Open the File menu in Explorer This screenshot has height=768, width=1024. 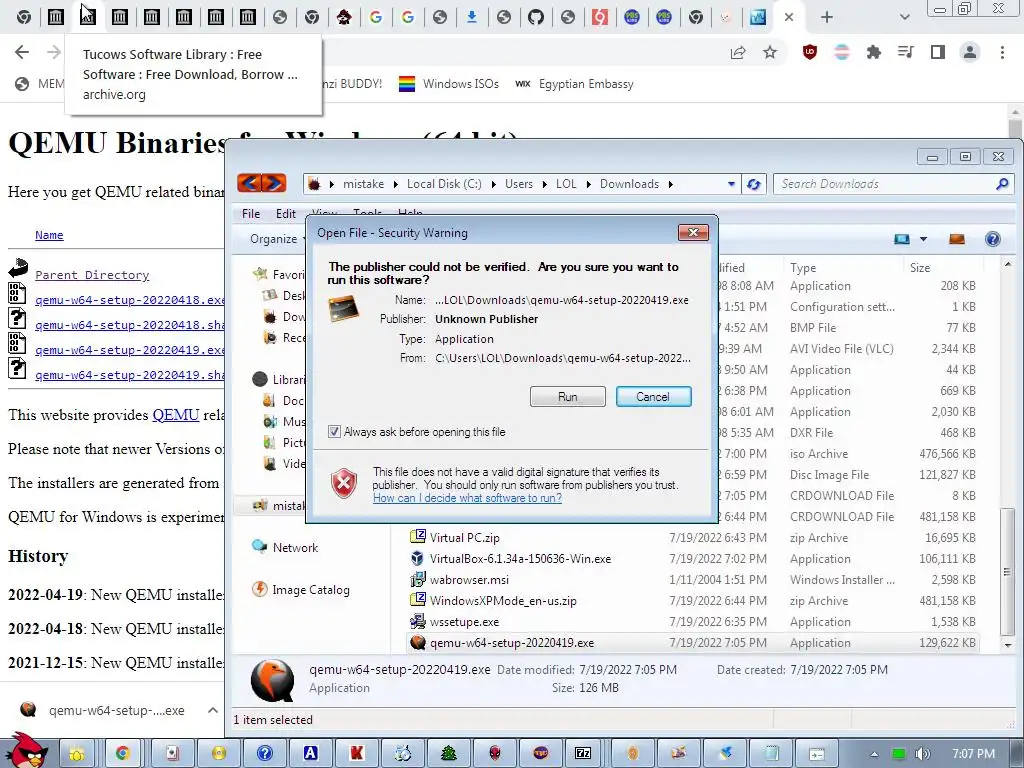(x=251, y=214)
